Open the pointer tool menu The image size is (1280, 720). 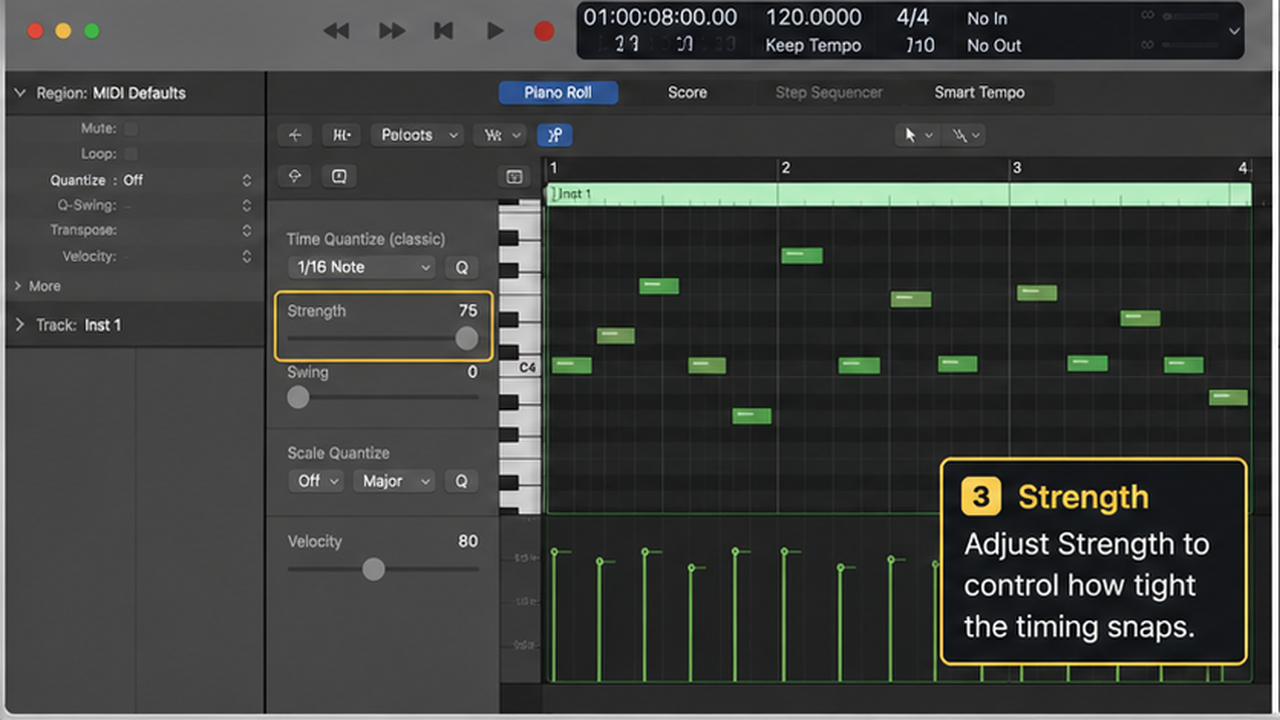pyautogui.click(x=918, y=135)
